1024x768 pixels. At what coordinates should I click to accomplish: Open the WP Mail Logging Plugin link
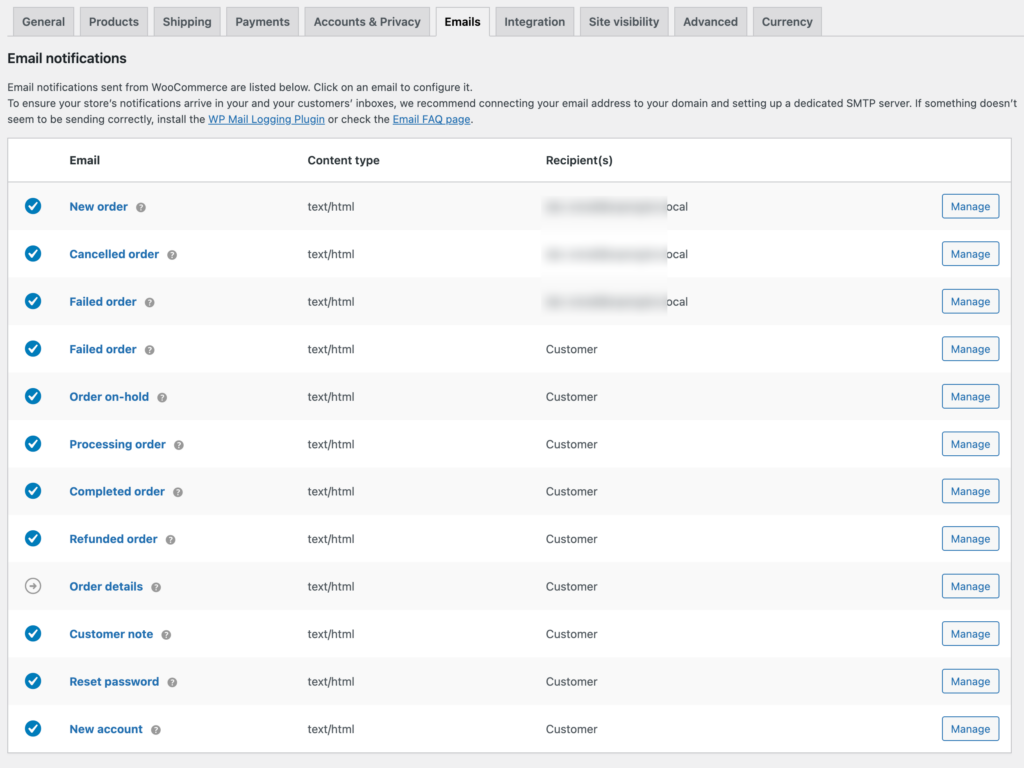point(266,119)
